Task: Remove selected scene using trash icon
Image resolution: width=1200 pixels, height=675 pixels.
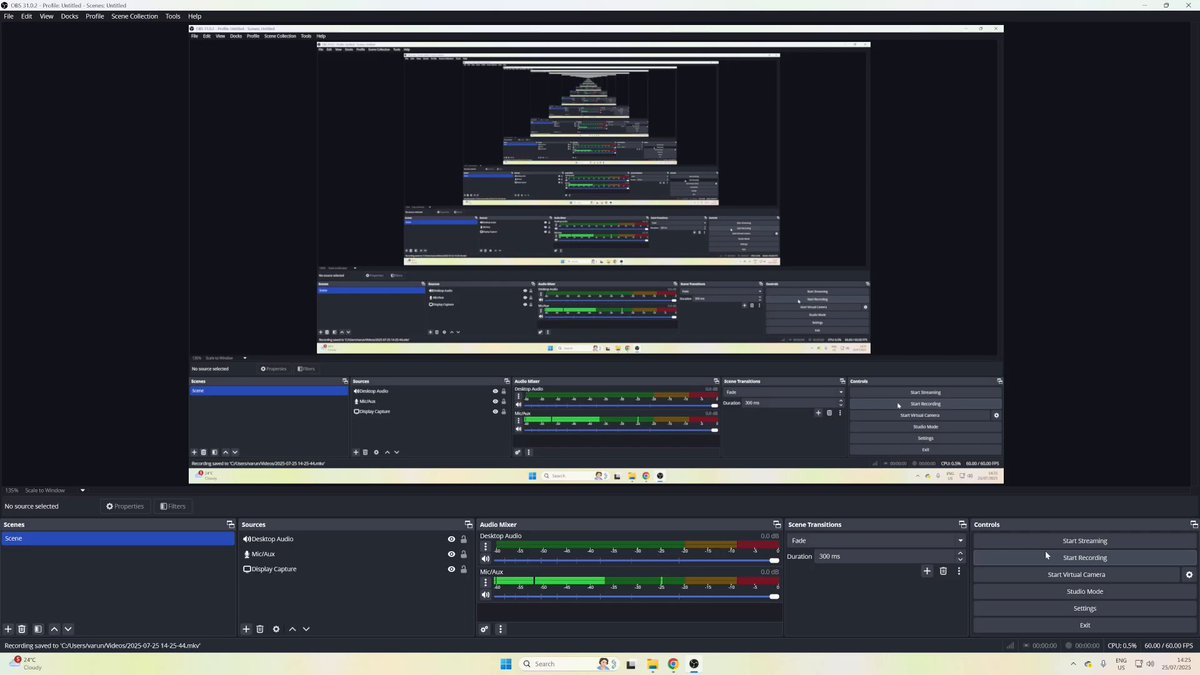Action: (22, 629)
